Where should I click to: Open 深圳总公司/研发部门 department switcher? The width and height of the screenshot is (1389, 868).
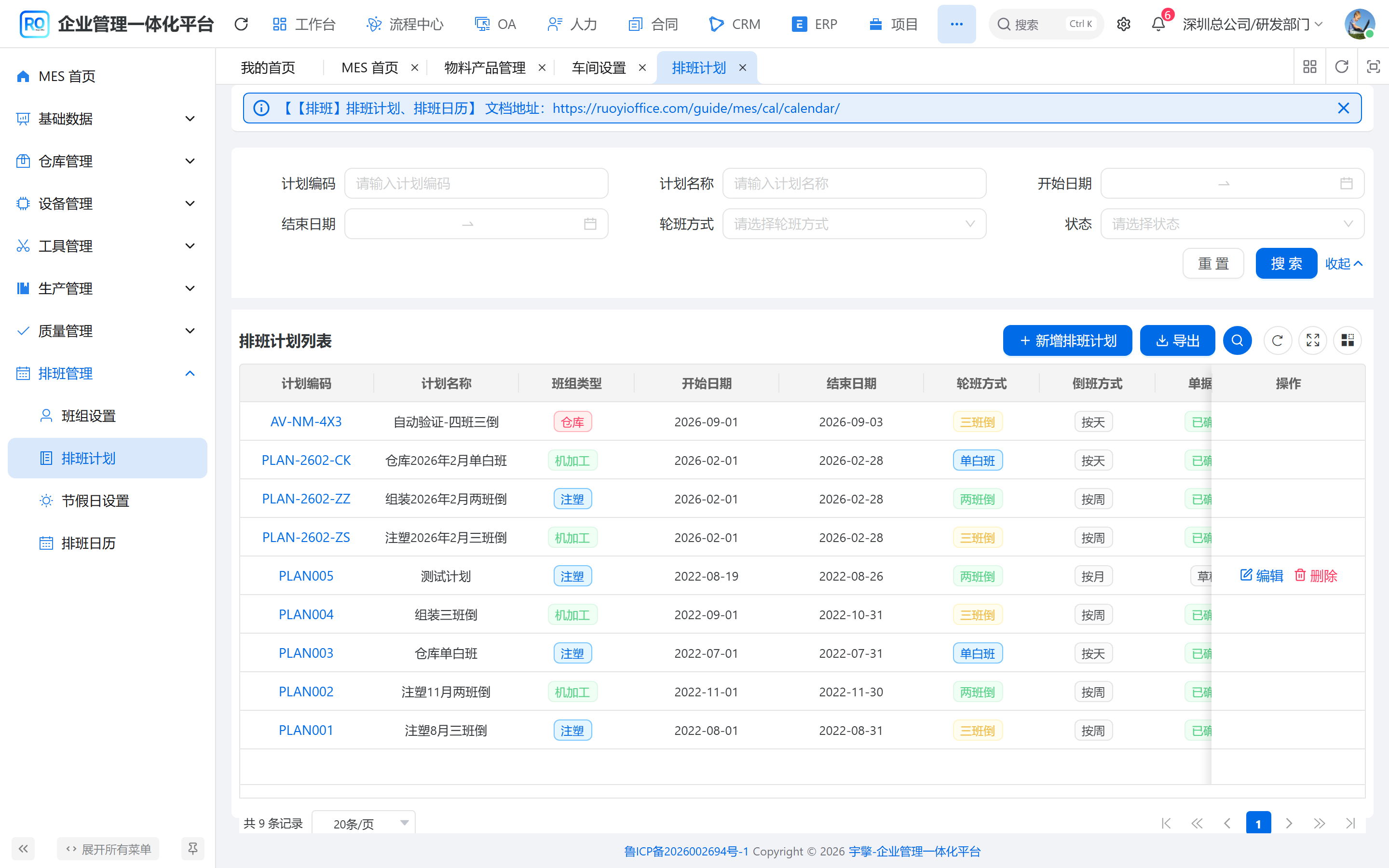click(1253, 24)
